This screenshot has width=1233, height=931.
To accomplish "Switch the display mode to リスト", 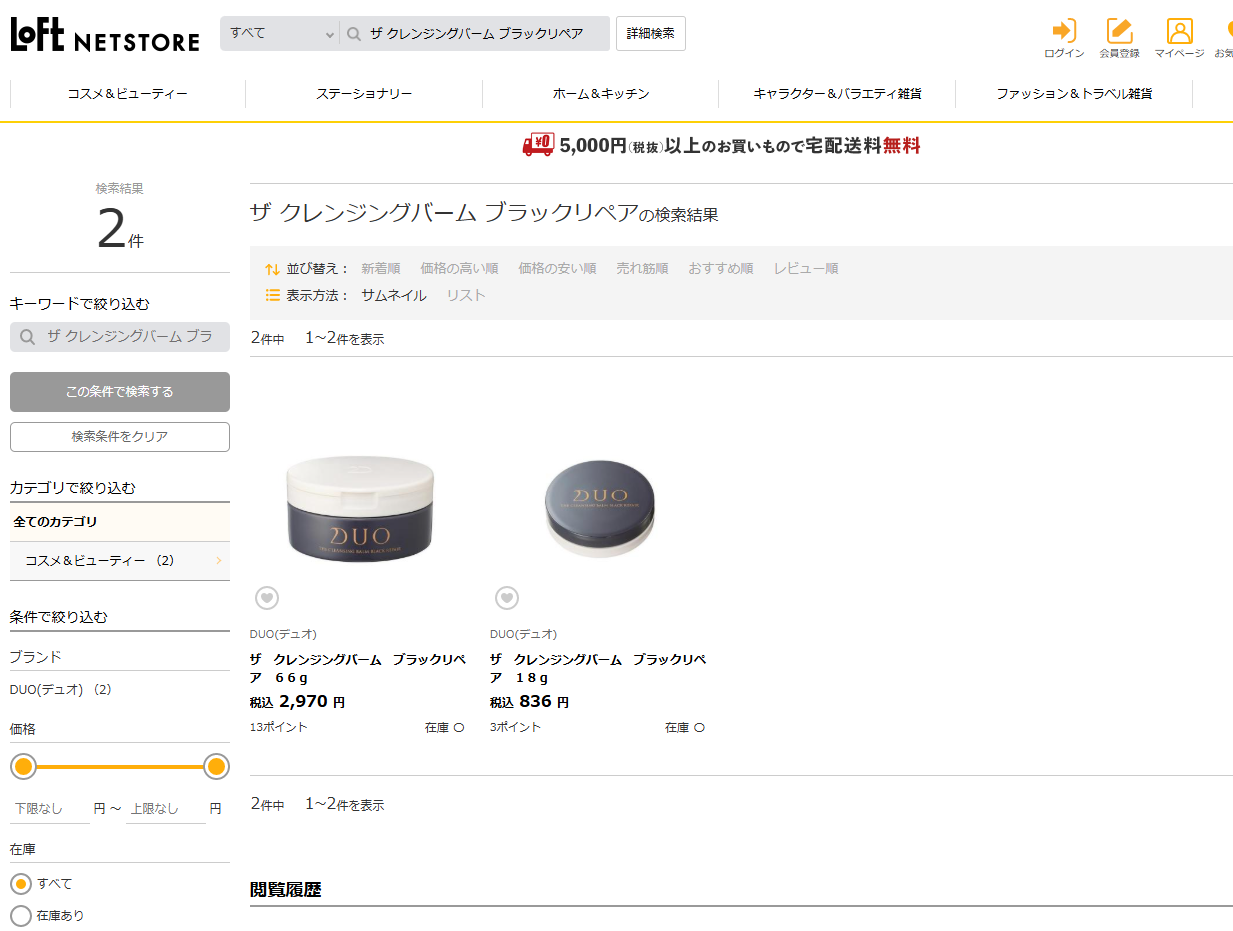I will point(466,295).
